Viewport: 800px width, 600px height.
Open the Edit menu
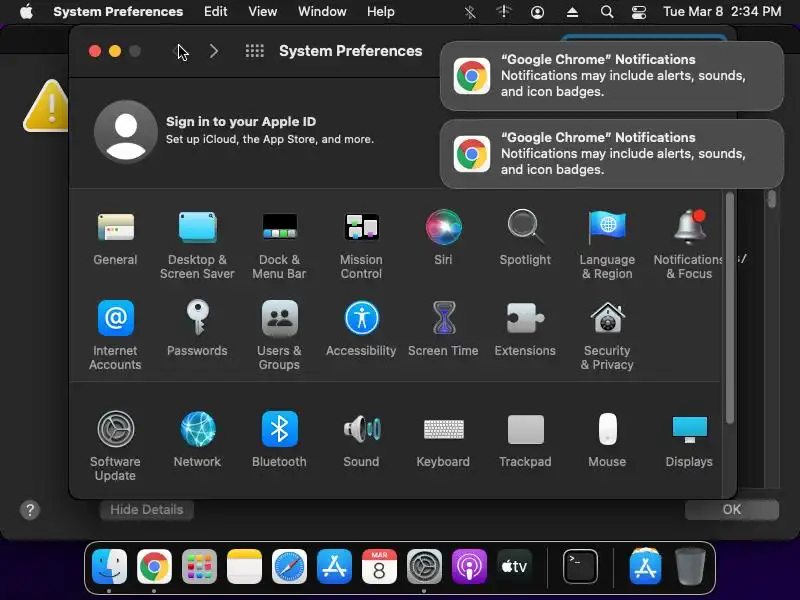click(215, 11)
